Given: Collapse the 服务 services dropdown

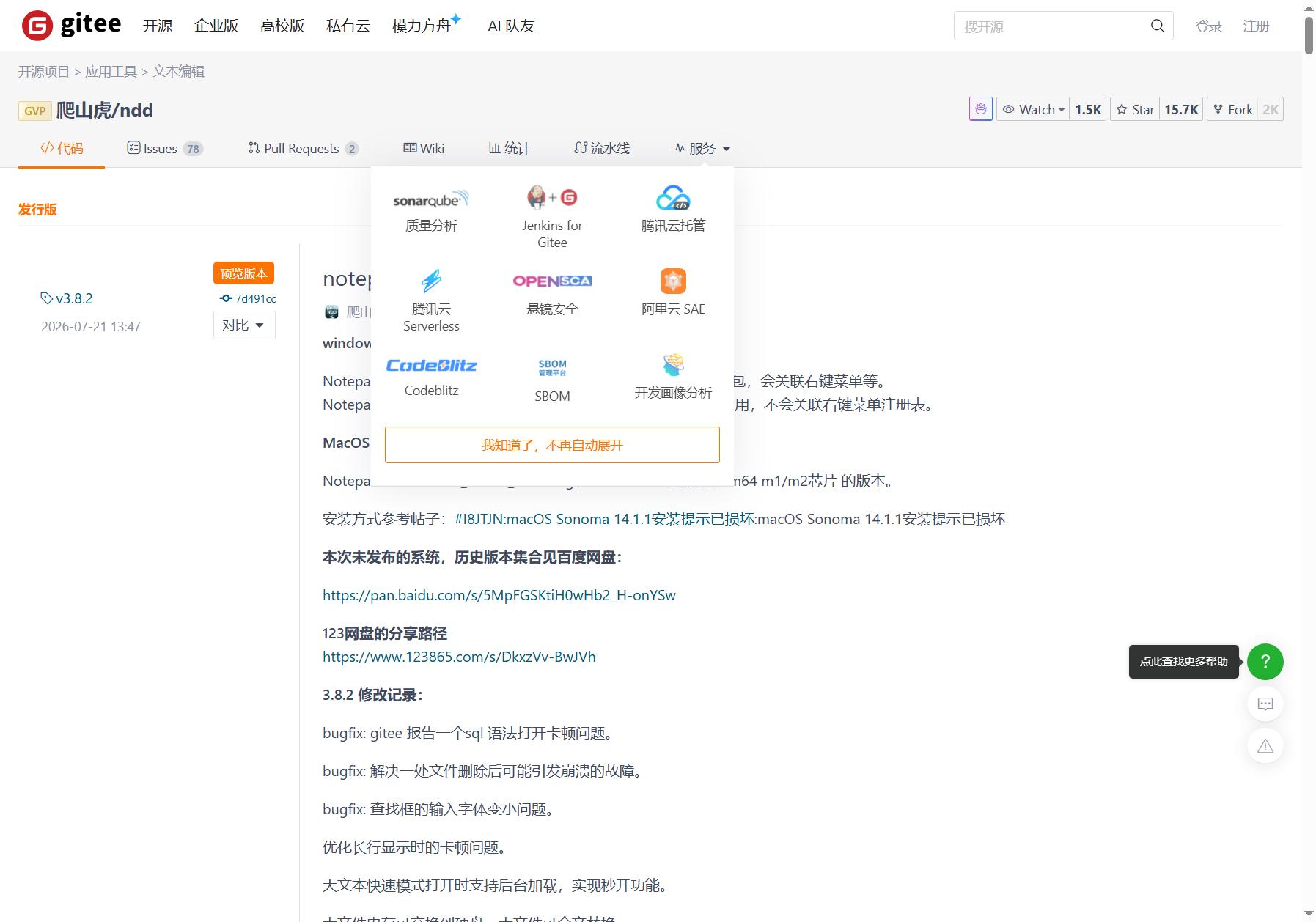Looking at the screenshot, I should [702, 148].
